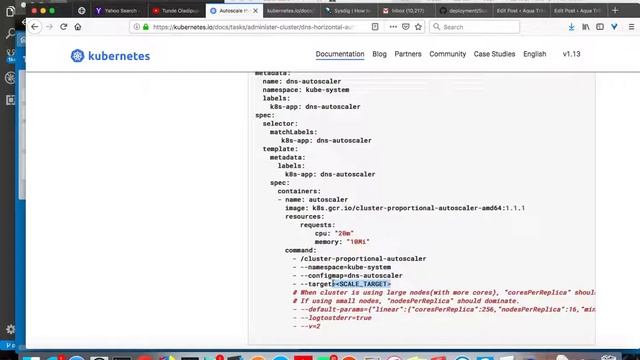Open Extensions view in VS Code sidebar
The width and height of the screenshot is (640, 360).
10,100
